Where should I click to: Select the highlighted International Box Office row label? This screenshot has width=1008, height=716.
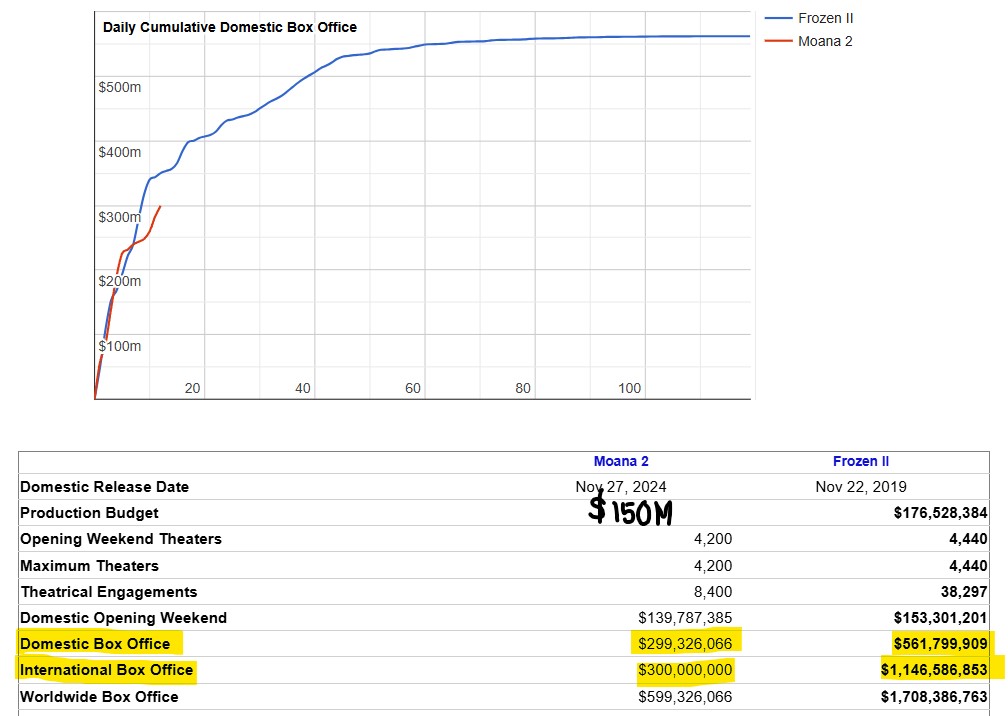107,669
